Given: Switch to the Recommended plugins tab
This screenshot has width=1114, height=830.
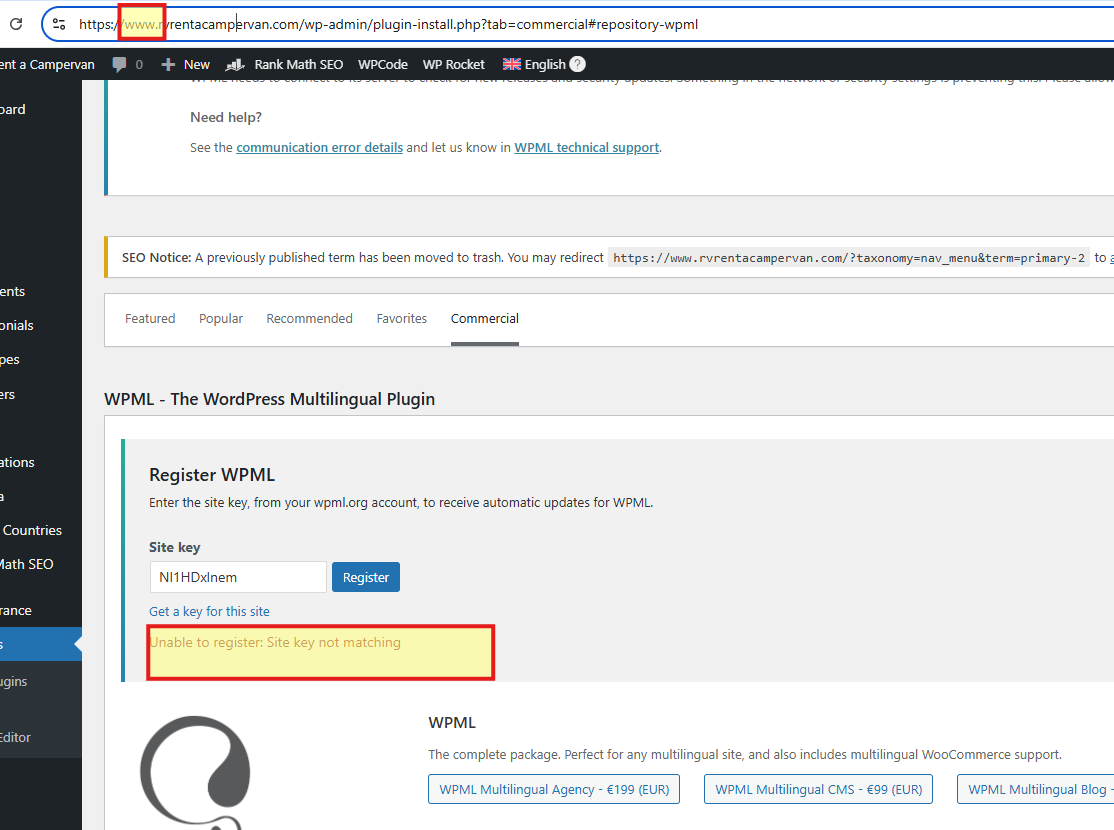Looking at the screenshot, I should (310, 318).
